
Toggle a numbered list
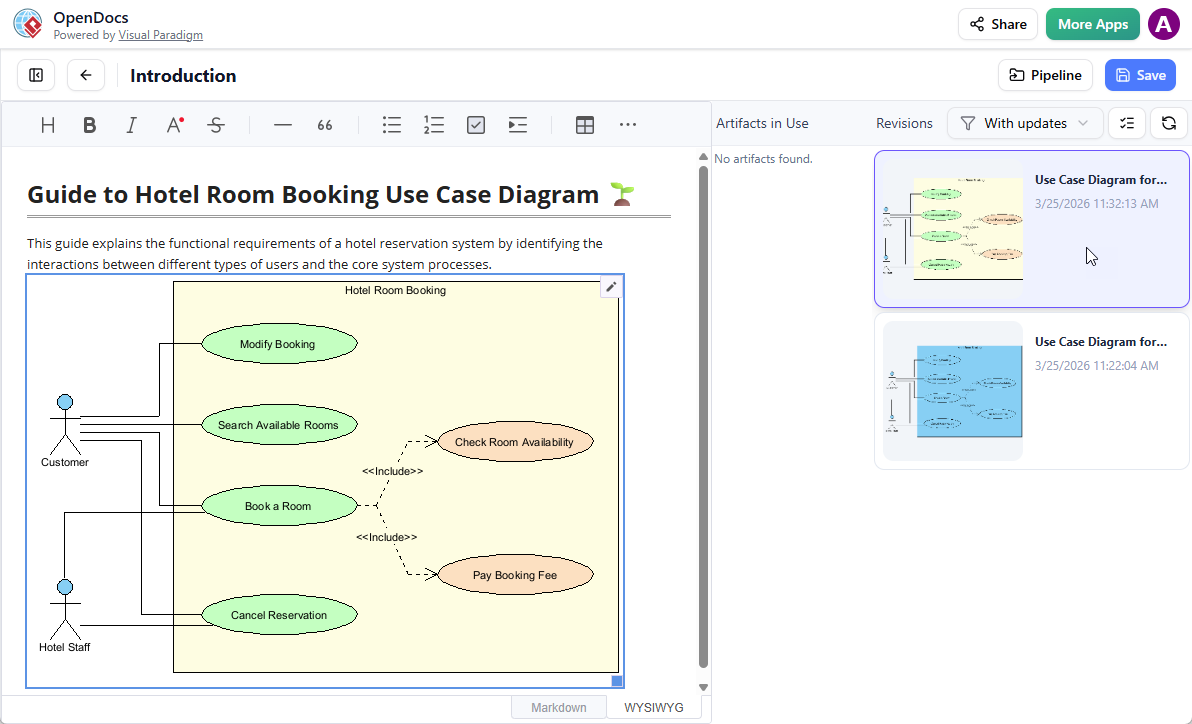tap(433, 124)
